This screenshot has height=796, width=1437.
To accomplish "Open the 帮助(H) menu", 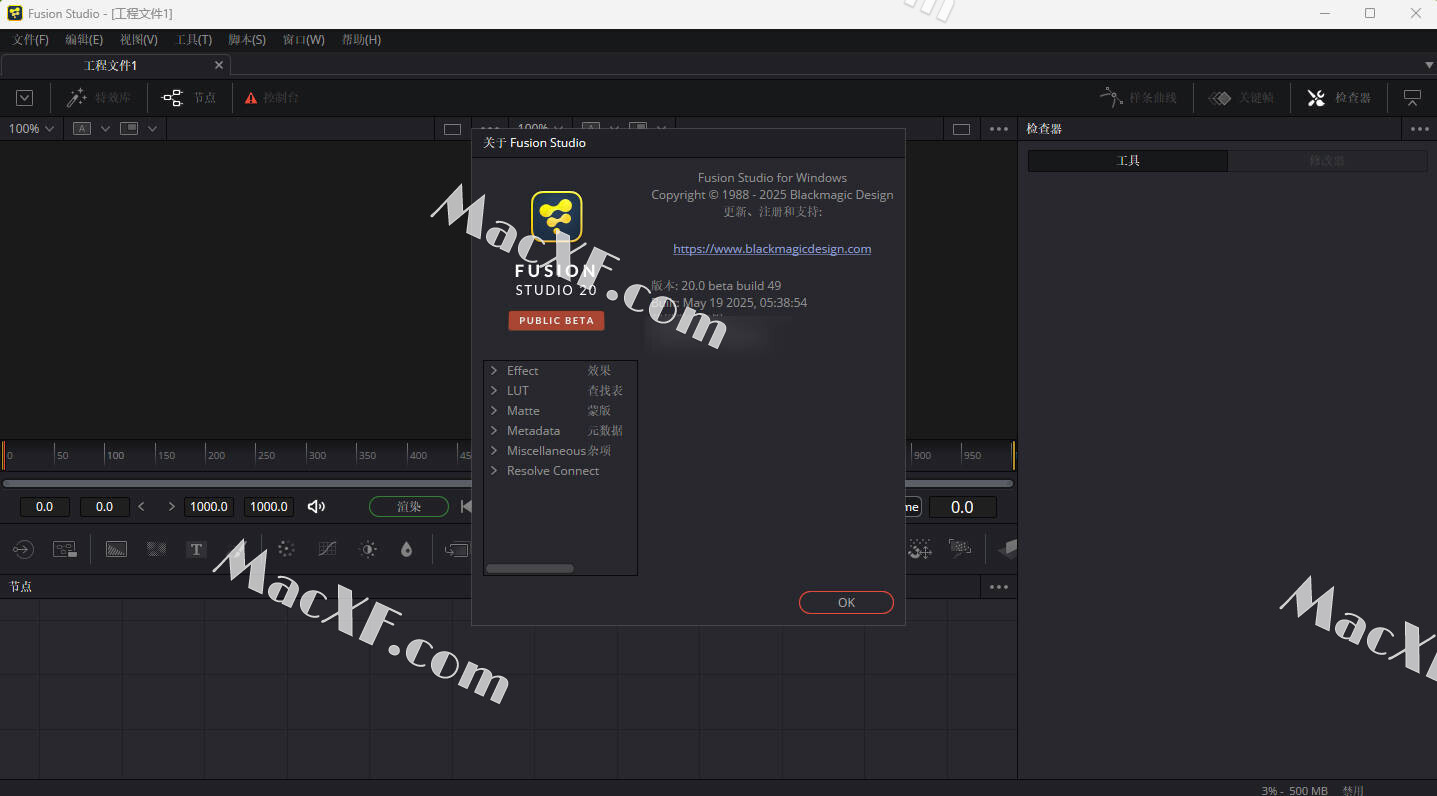I will (x=361, y=40).
